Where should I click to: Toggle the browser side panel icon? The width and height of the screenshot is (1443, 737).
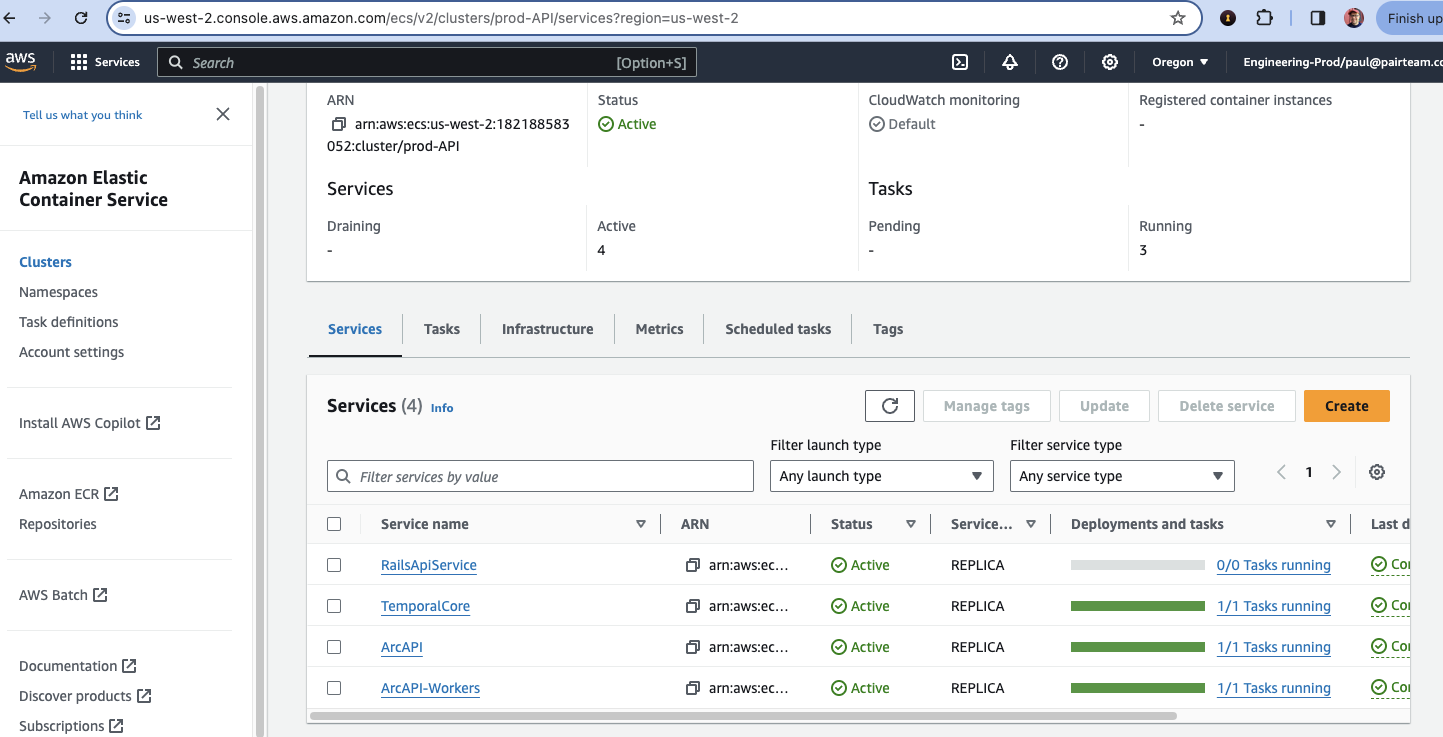pyautogui.click(x=1318, y=18)
